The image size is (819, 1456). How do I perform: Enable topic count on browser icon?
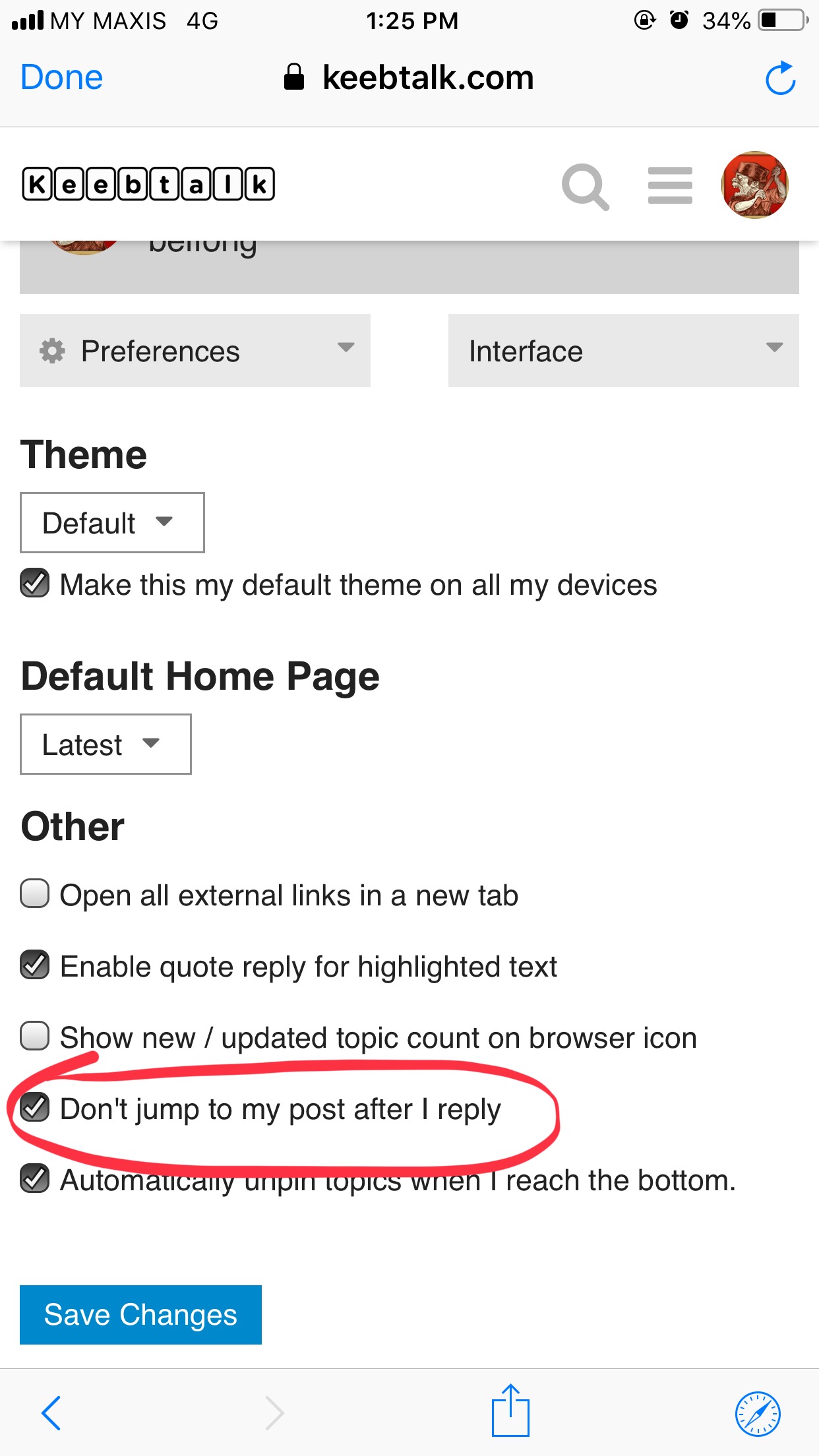coord(34,1037)
